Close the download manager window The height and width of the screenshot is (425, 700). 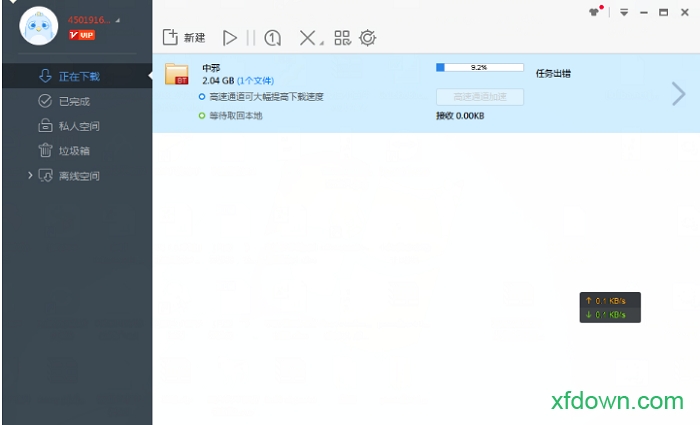pos(685,12)
